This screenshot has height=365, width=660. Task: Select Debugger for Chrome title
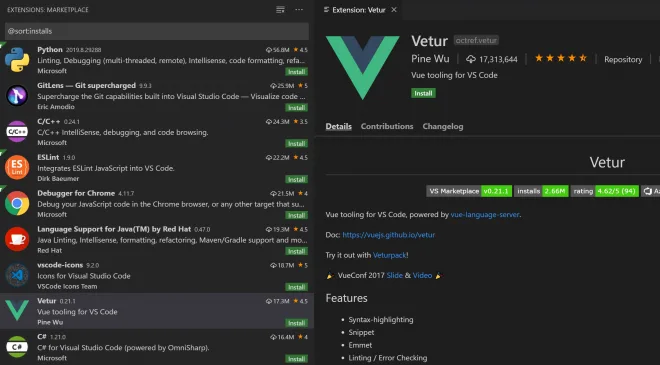click(x=76, y=193)
